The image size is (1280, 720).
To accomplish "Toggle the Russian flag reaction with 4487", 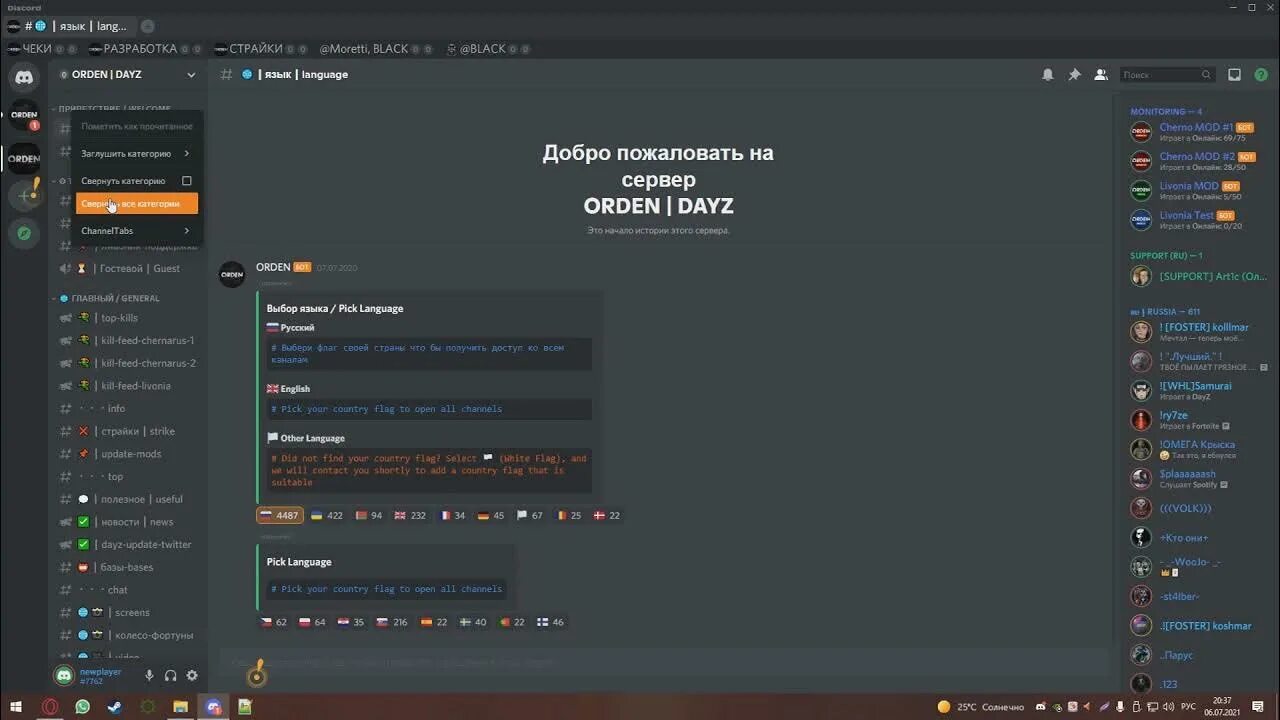I will point(280,515).
